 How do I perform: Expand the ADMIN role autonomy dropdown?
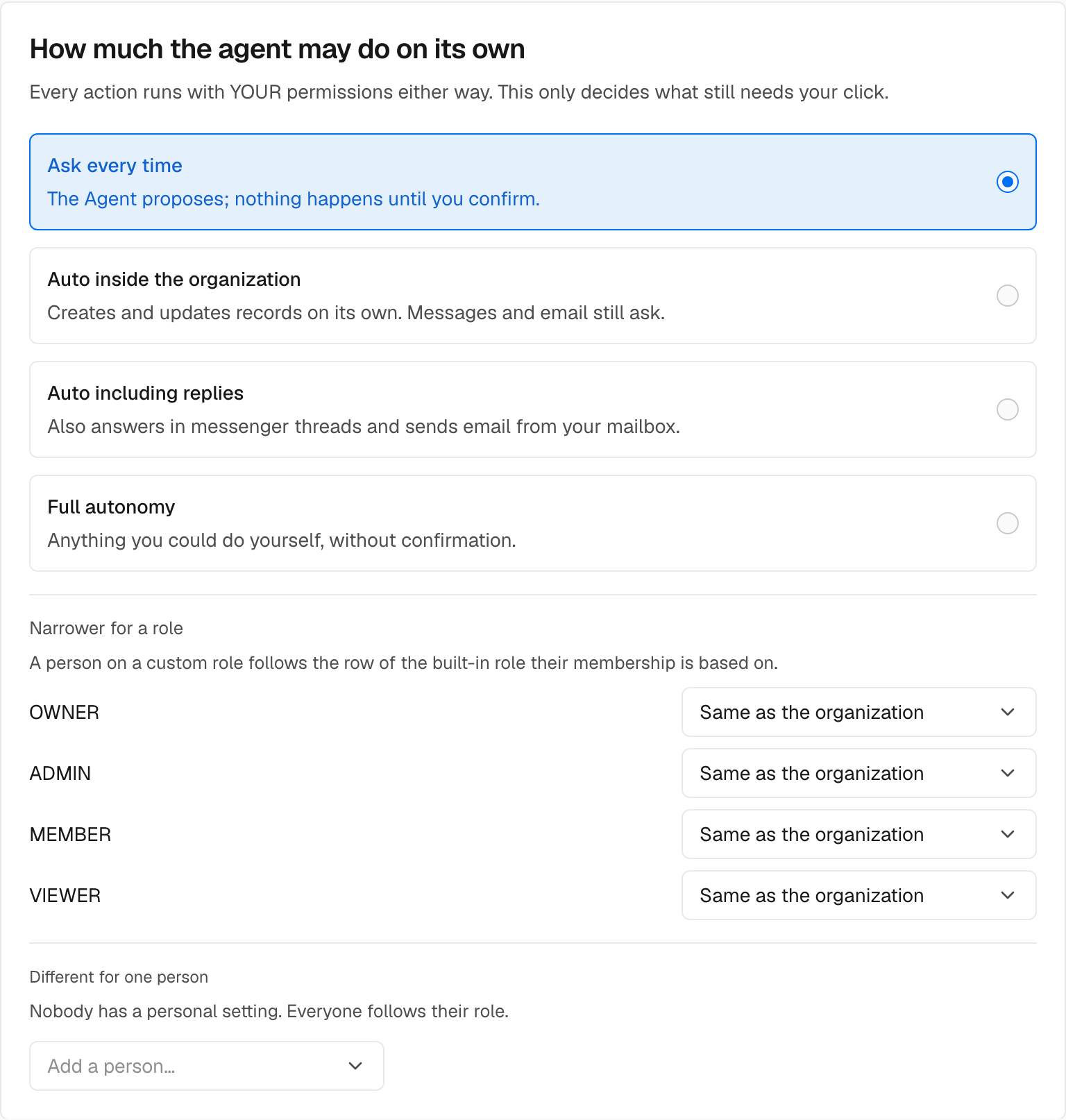coord(858,773)
